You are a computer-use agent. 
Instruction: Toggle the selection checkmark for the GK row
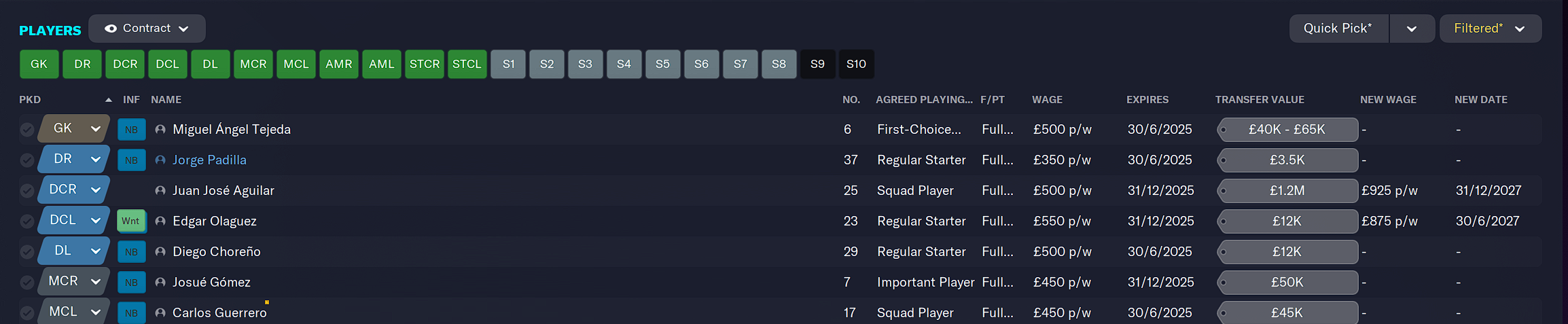pos(27,130)
